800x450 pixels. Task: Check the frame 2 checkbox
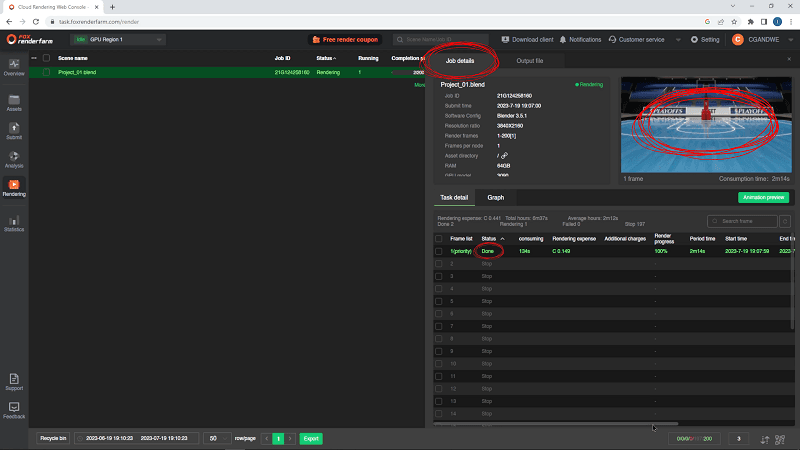(x=439, y=264)
